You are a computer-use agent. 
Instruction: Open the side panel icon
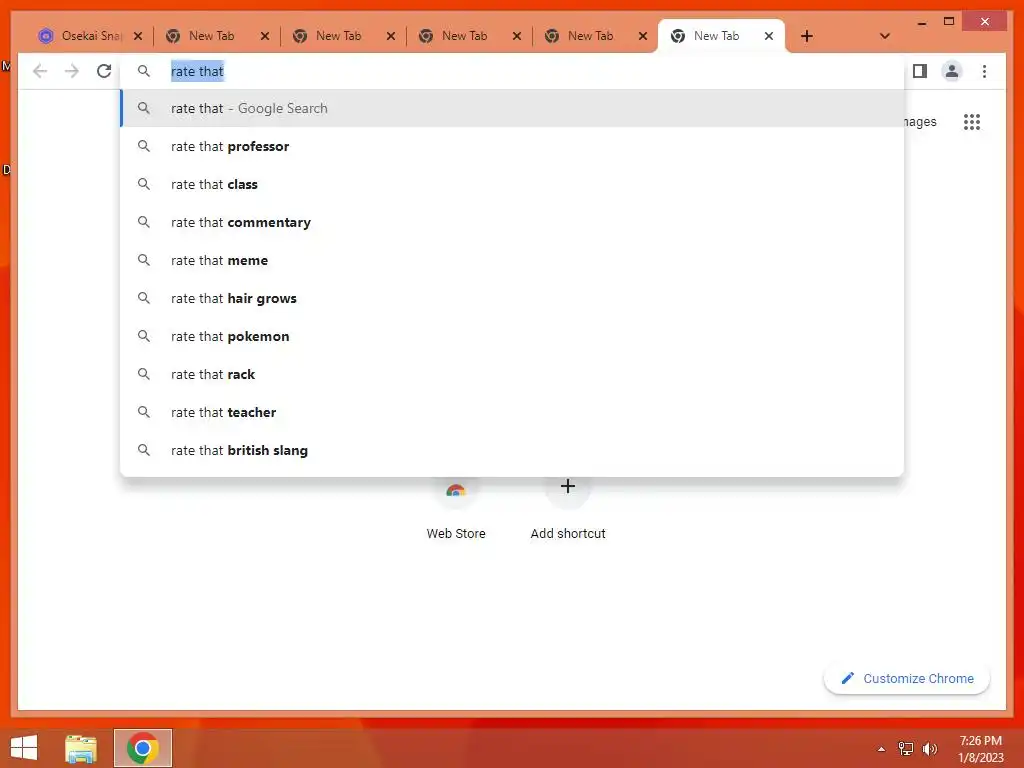(x=920, y=71)
